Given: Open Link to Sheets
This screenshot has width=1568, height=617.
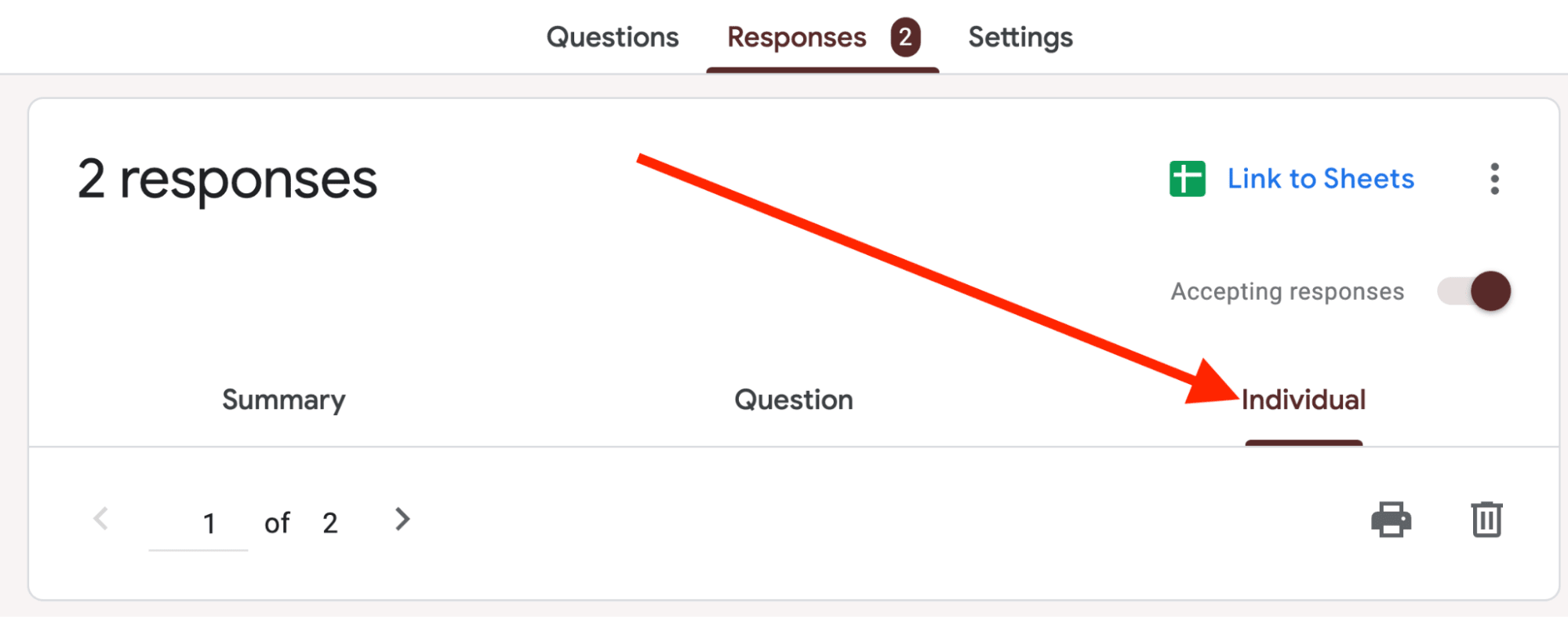Looking at the screenshot, I should pos(1319,179).
